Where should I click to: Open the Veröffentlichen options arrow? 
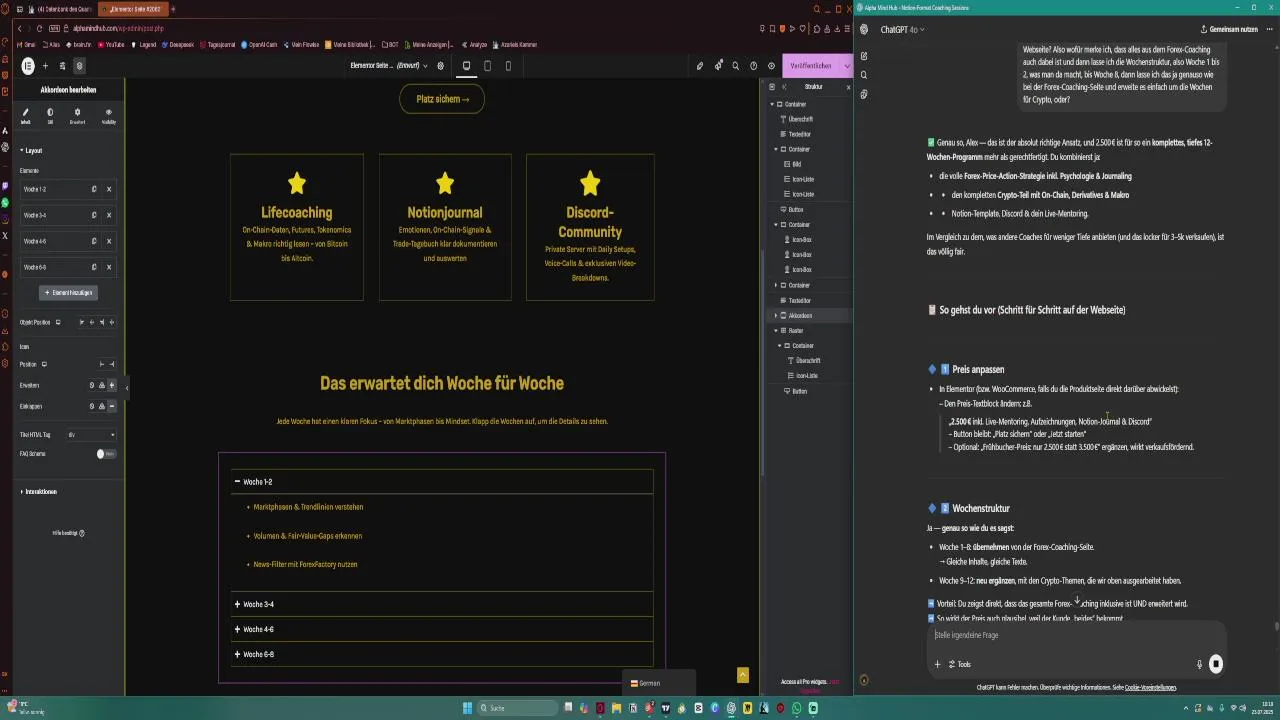847,66
